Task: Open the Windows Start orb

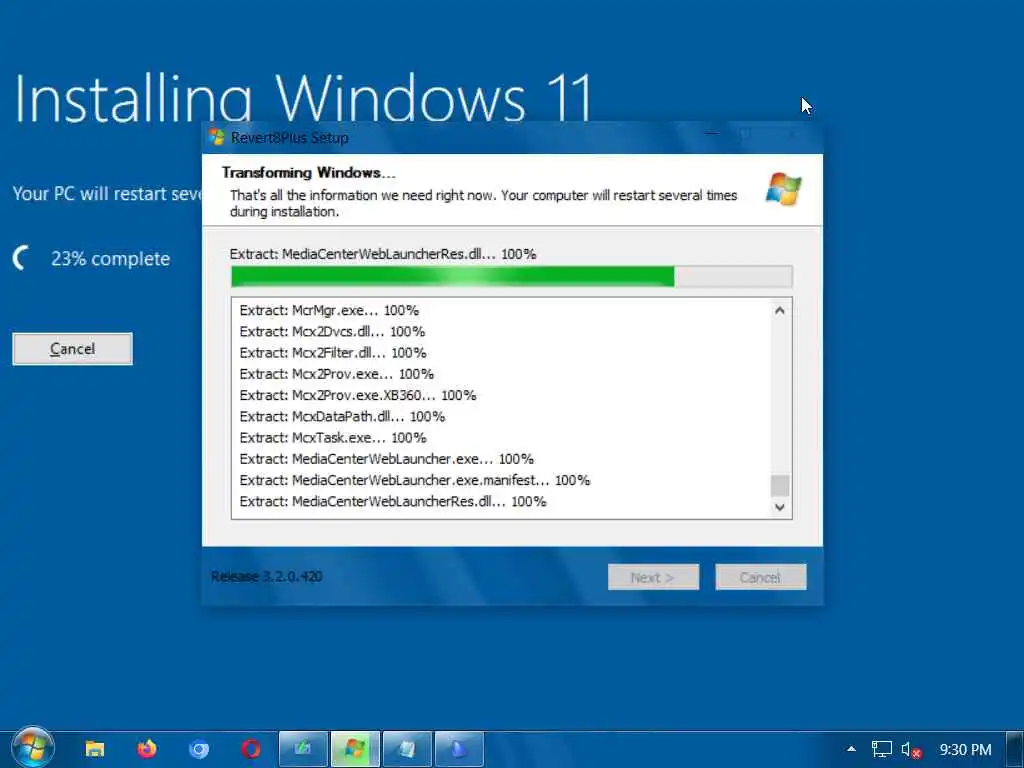Action: click(x=32, y=748)
